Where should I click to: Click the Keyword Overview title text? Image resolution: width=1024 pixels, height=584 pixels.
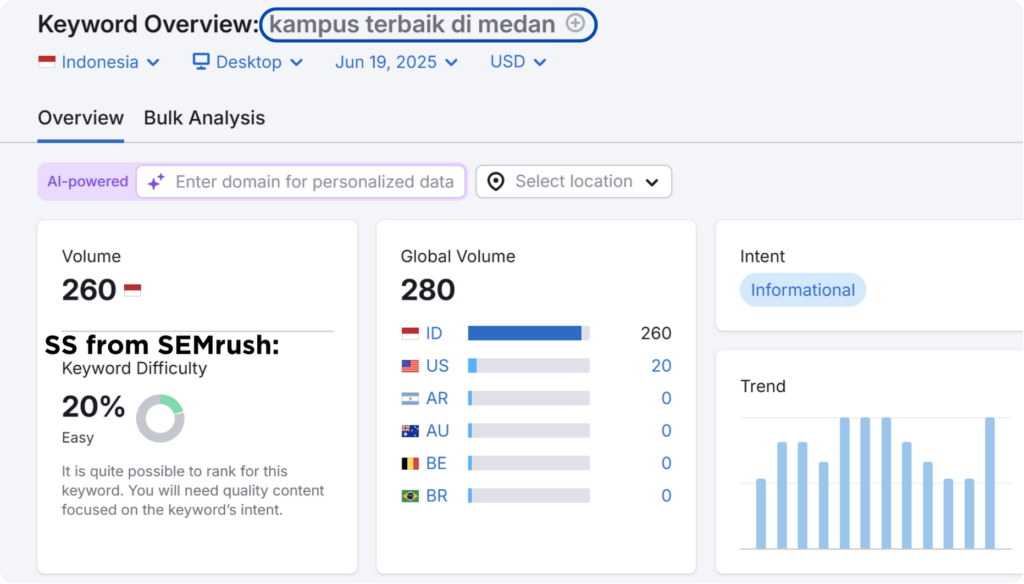148,24
